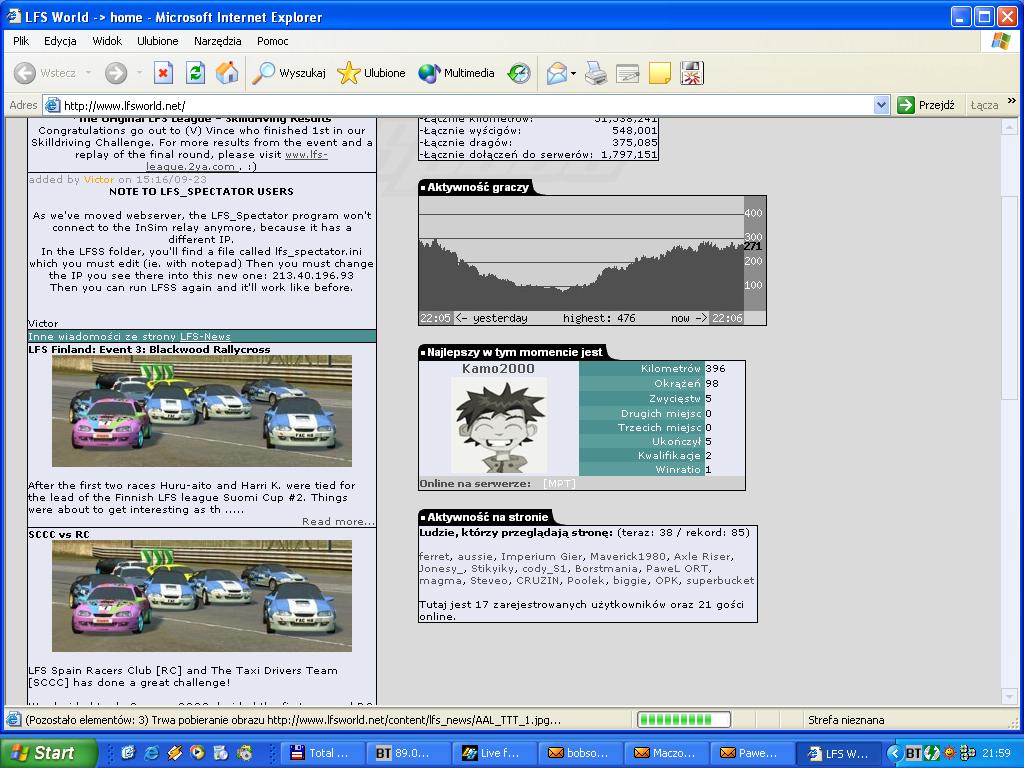Click the NOTE TO LFS_SPECTATOR USERS heading
Image resolution: width=1024 pixels, height=768 pixels.
(x=201, y=191)
